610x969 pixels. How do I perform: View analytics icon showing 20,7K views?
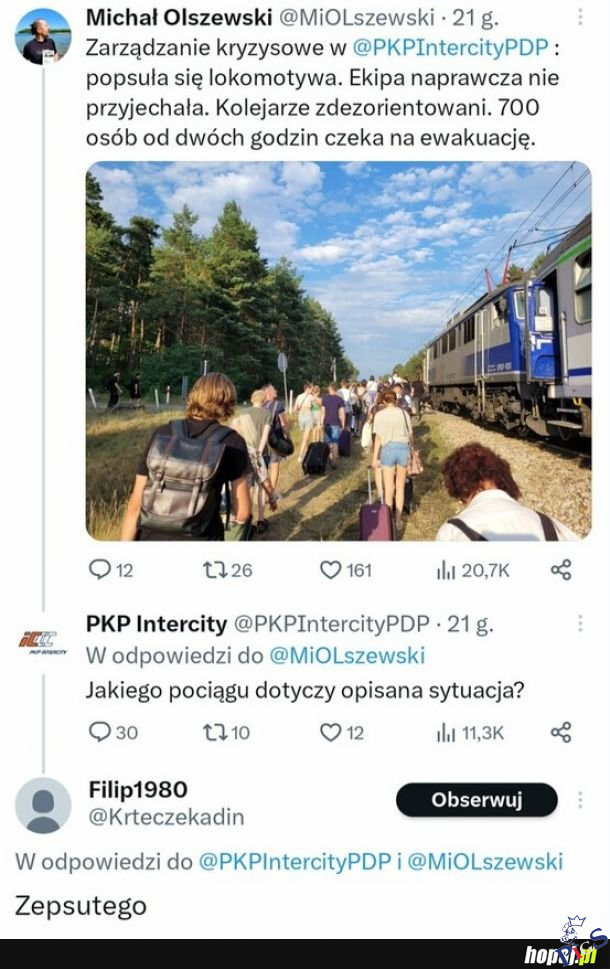click(x=446, y=569)
